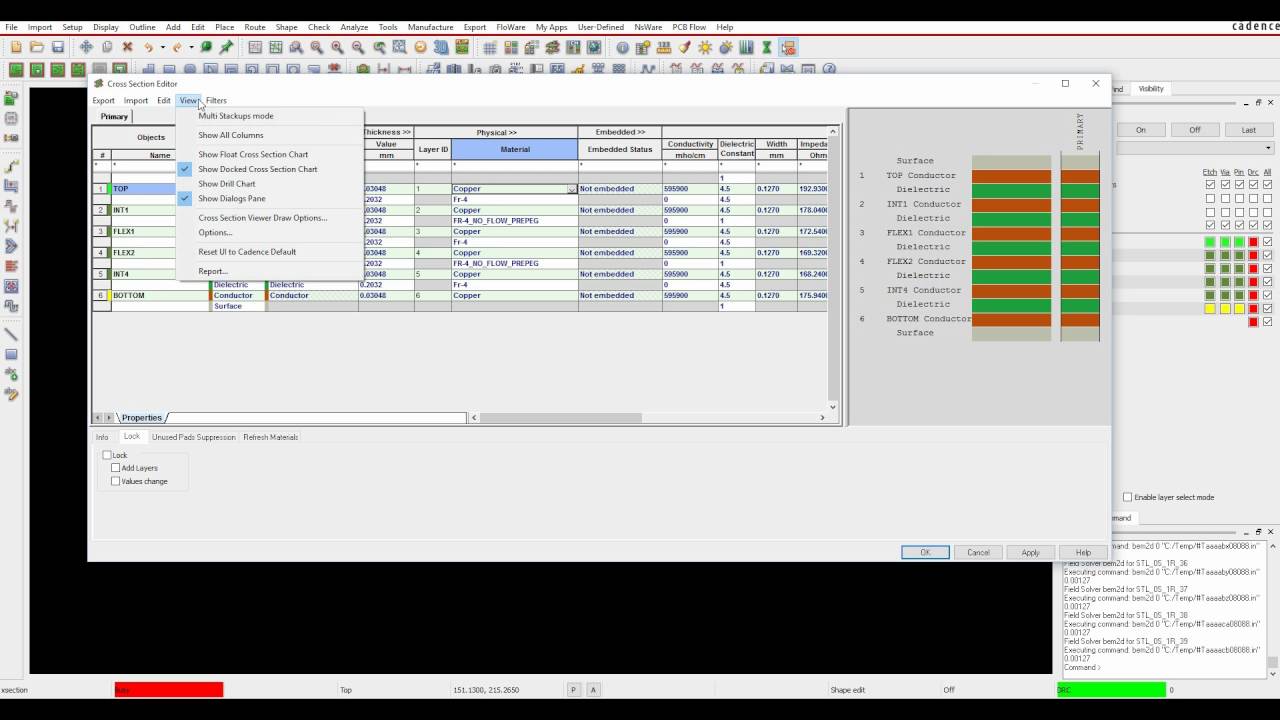Switch to Refresh Materials tab
This screenshot has height=720, width=1280.
point(271,437)
